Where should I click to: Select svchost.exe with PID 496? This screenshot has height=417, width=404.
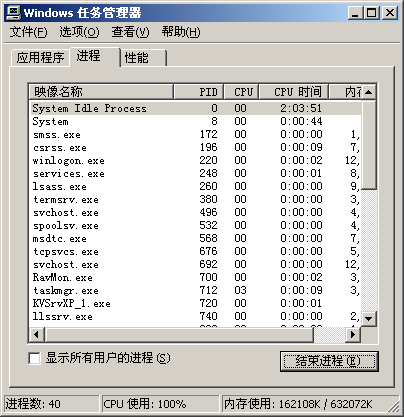[195, 212]
